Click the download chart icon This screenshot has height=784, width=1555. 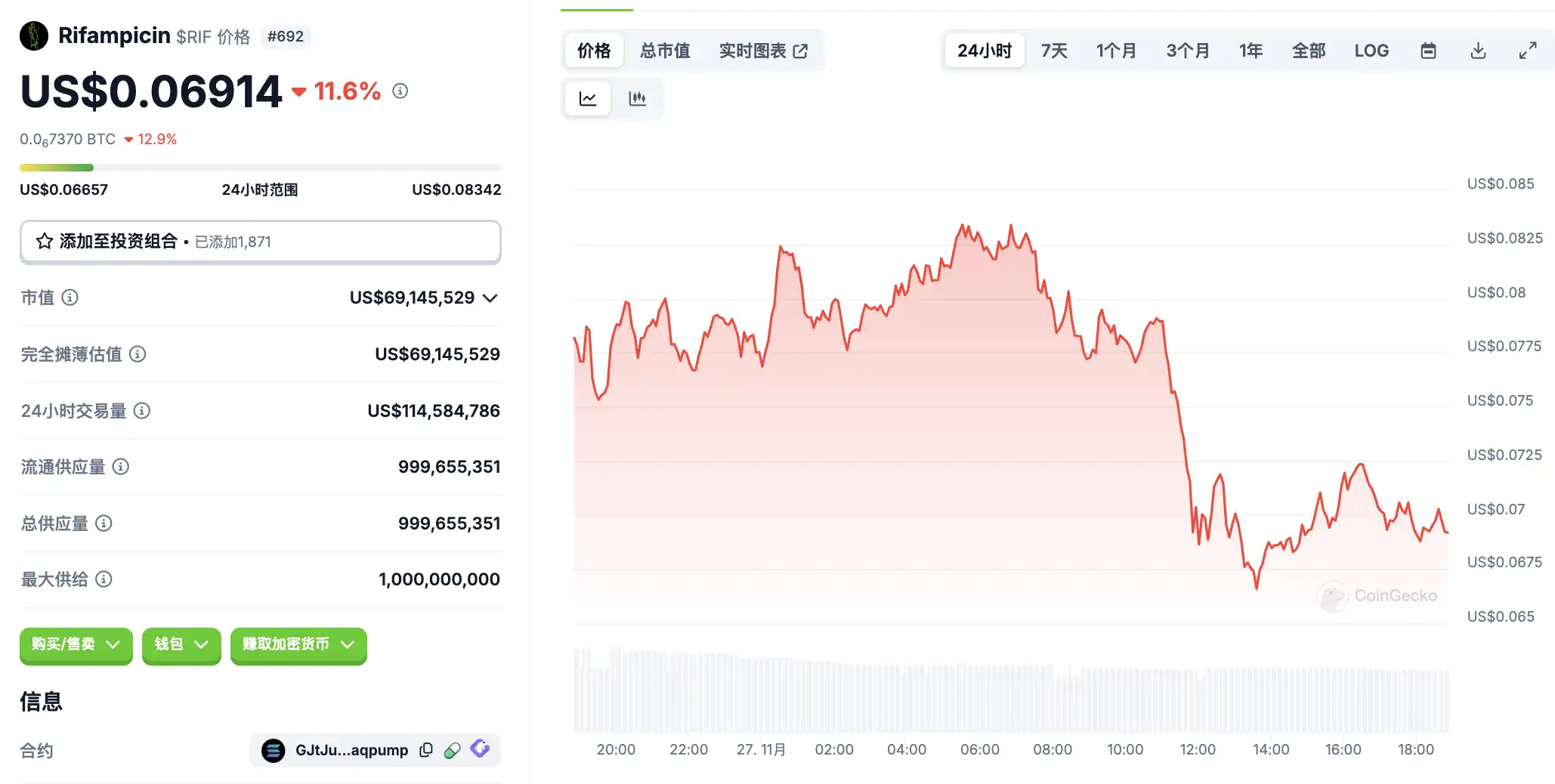tap(1478, 51)
